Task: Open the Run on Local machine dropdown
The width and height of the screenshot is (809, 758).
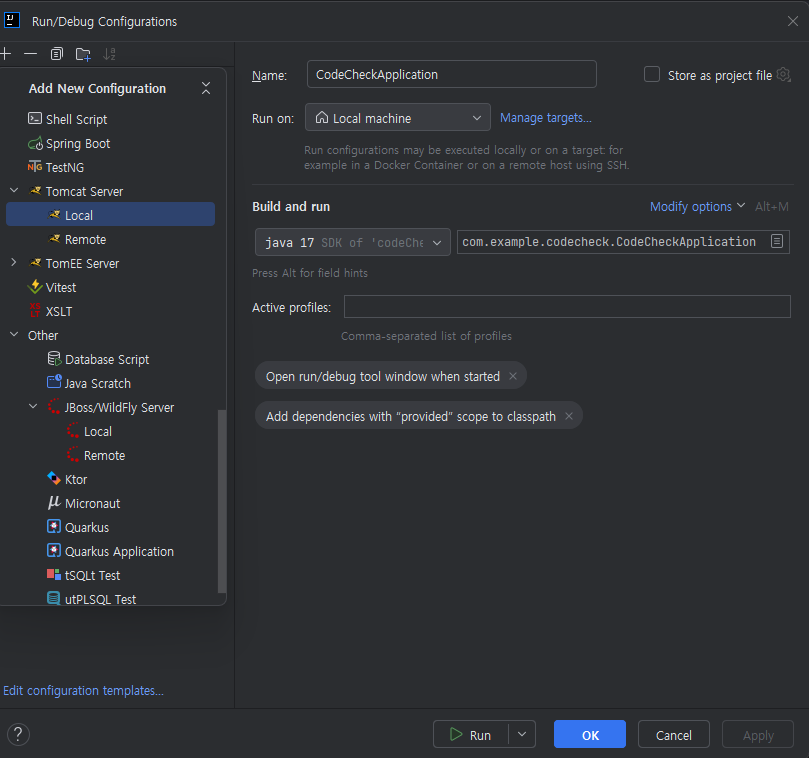Action: point(397,118)
